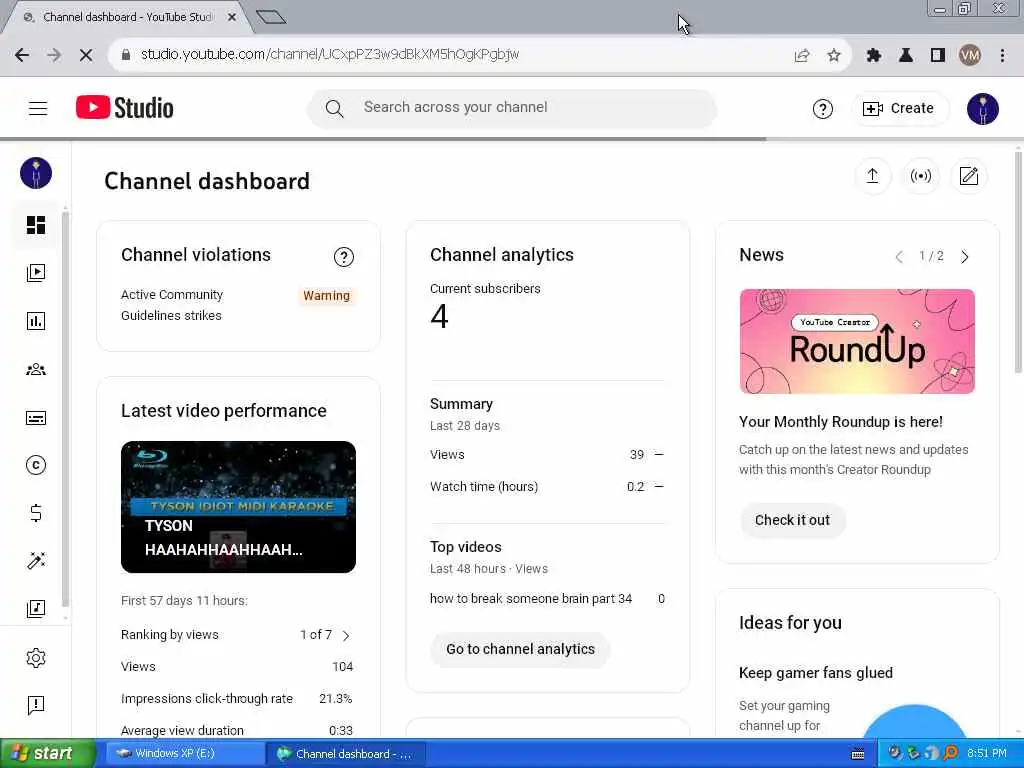The image size is (1024, 768).
Task: Click the account avatar in the header
Action: tap(982, 108)
